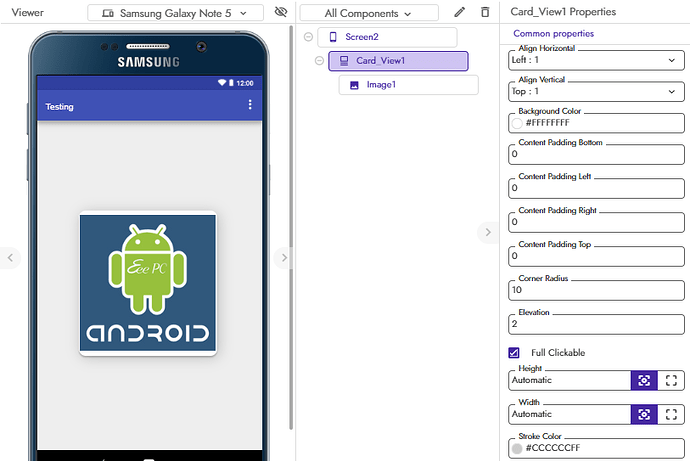Click the properties panel collapse arrow
690x461 pixels.
pyautogui.click(x=488, y=232)
